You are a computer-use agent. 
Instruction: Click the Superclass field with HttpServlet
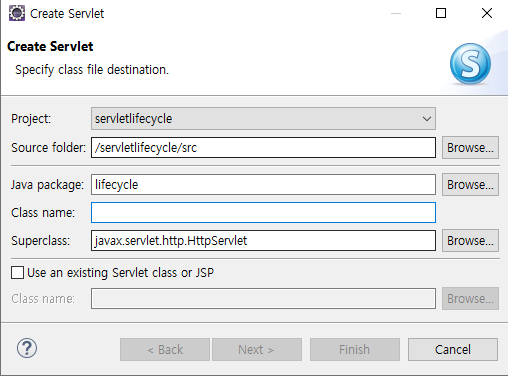click(x=263, y=241)
